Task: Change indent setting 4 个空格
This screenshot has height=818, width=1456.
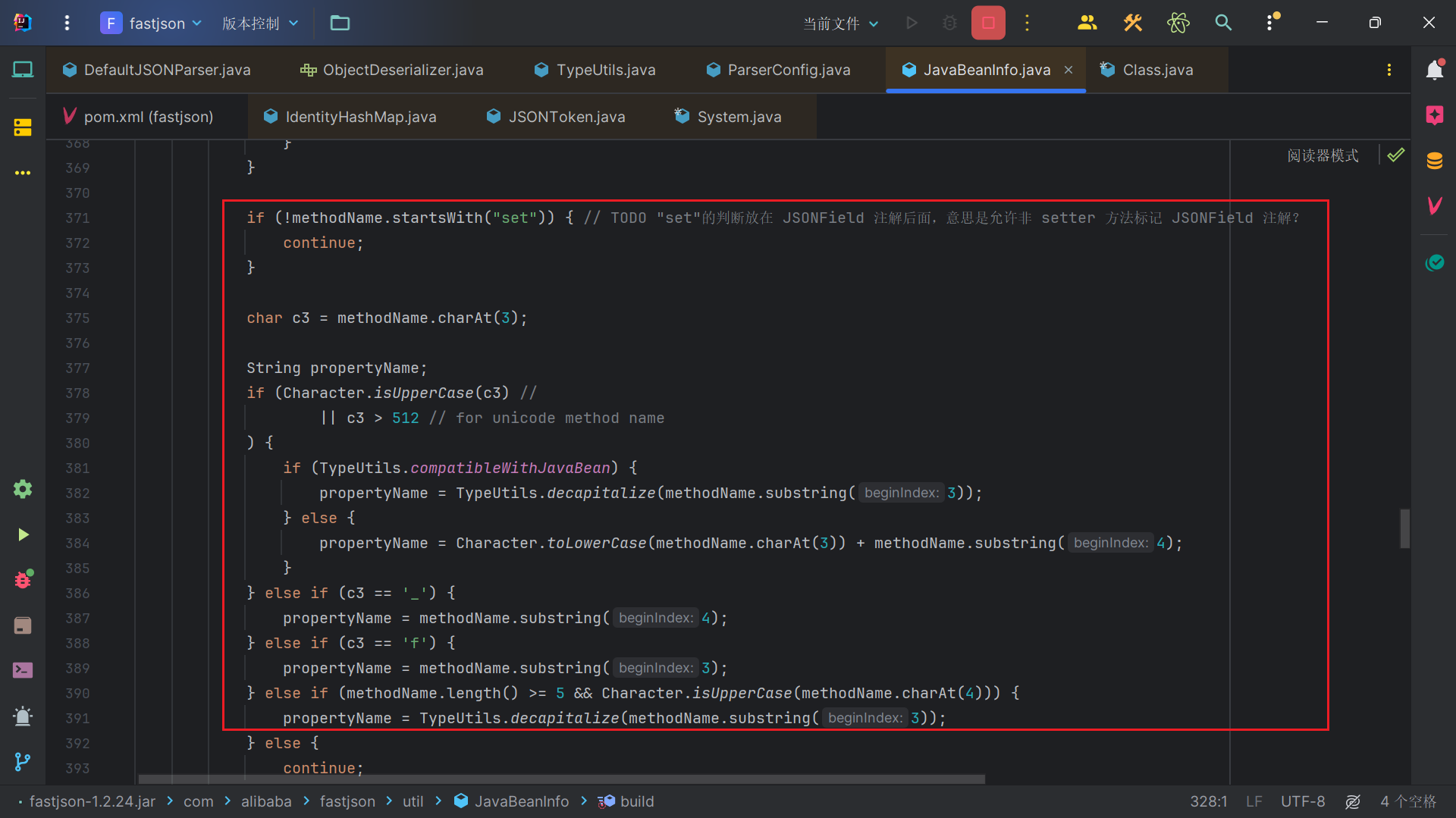Action: coord(1408,801)
